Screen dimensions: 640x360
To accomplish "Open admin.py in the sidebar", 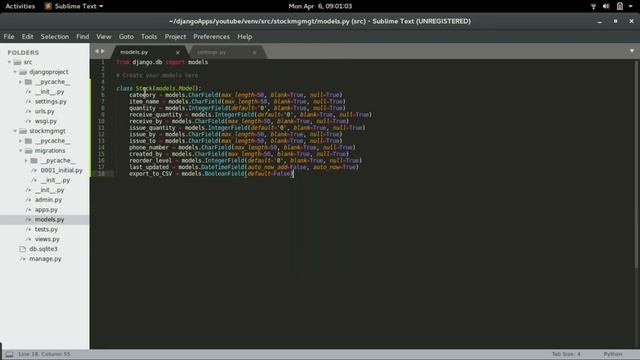I will [x=48, y=200].
